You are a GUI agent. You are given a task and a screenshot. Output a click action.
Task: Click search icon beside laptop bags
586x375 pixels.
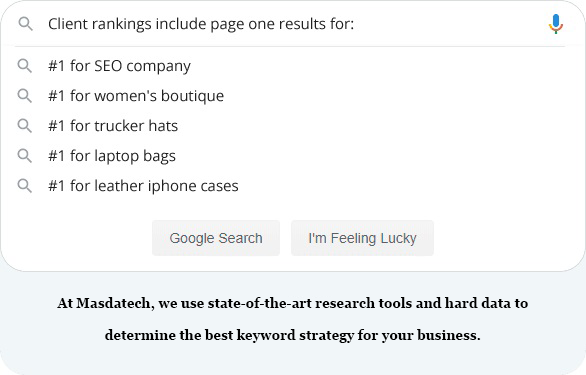(x=25, y=156)
